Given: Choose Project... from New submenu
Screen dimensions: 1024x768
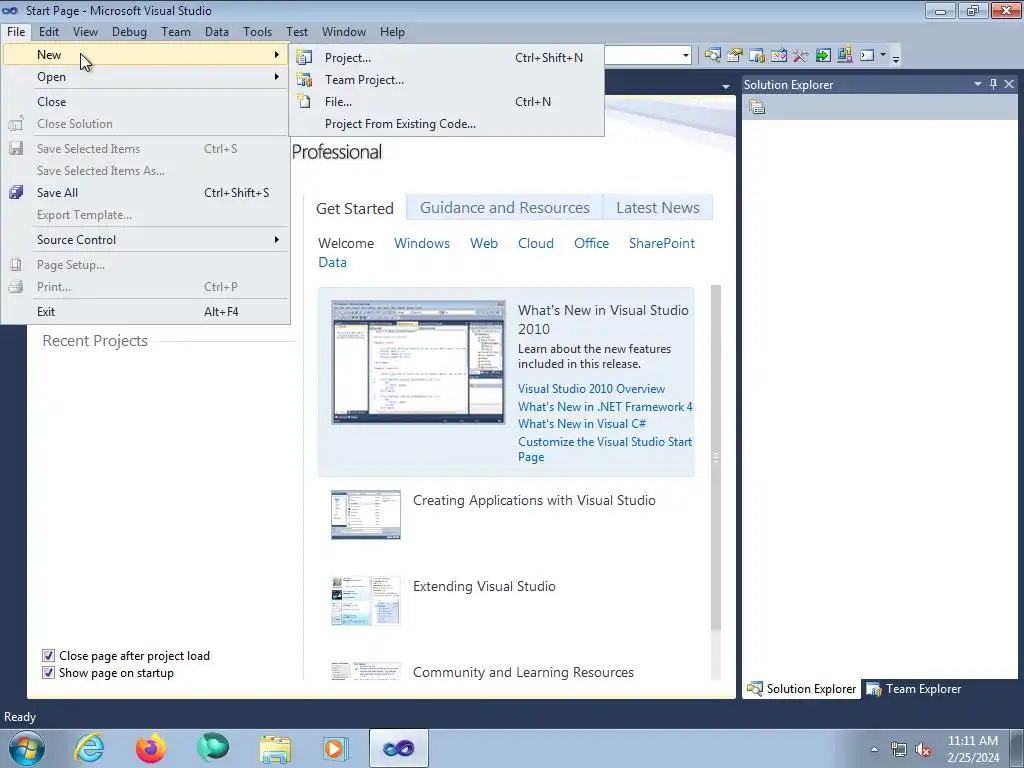Looking at the screenshot, I should [447, 57].
